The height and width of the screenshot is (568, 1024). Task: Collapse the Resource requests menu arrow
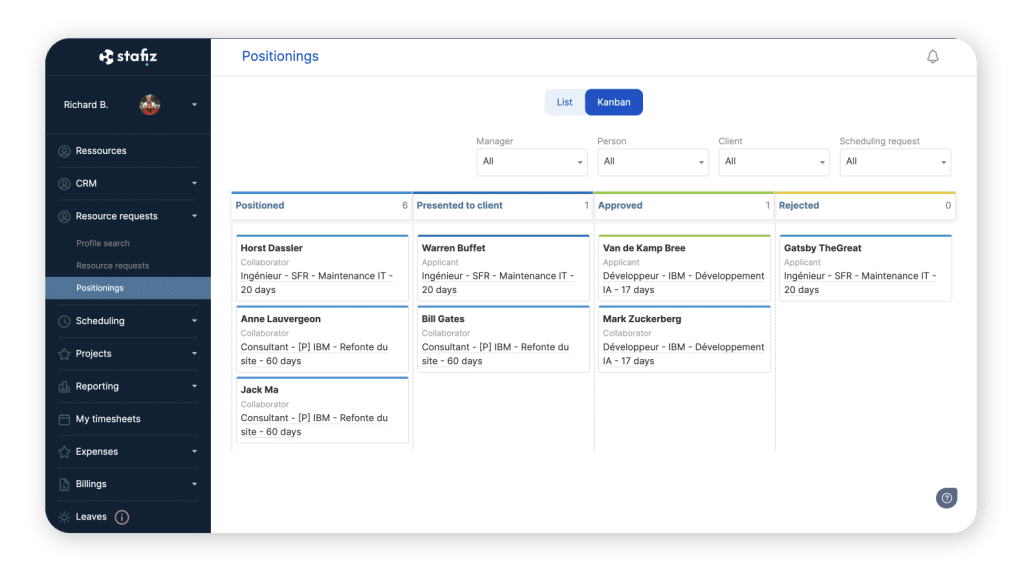(194, 216)
